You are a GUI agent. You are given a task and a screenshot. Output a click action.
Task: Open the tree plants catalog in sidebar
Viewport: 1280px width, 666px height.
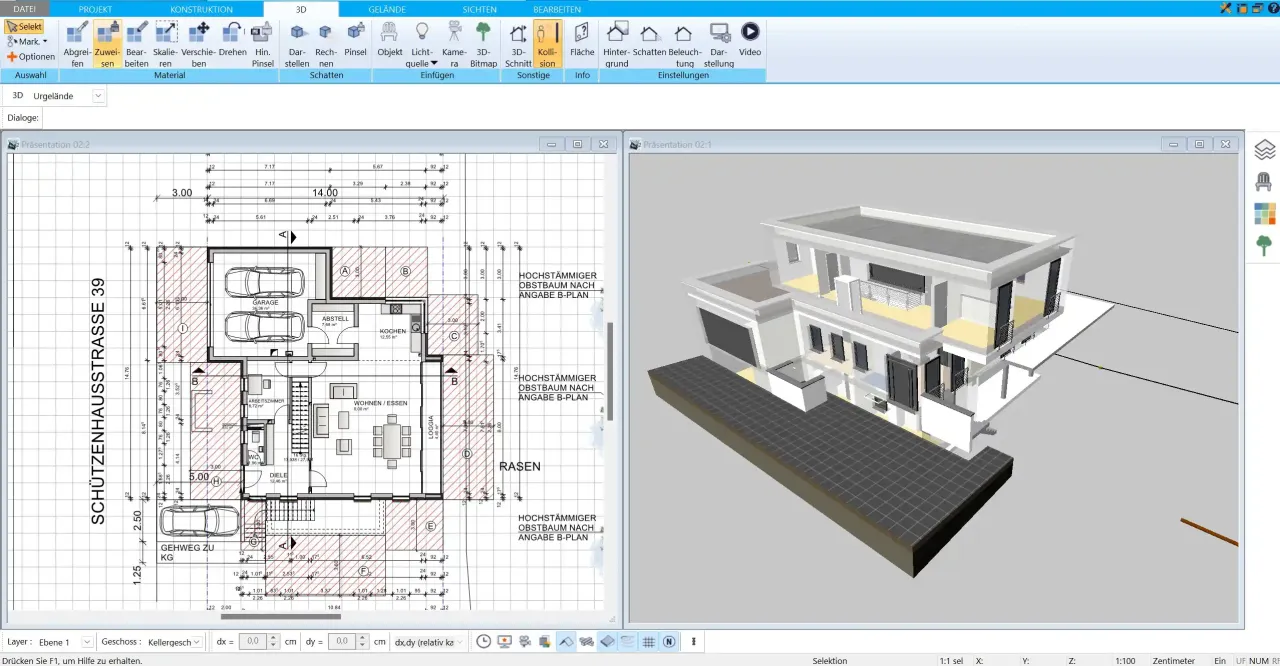click(x=1264, y=244)
